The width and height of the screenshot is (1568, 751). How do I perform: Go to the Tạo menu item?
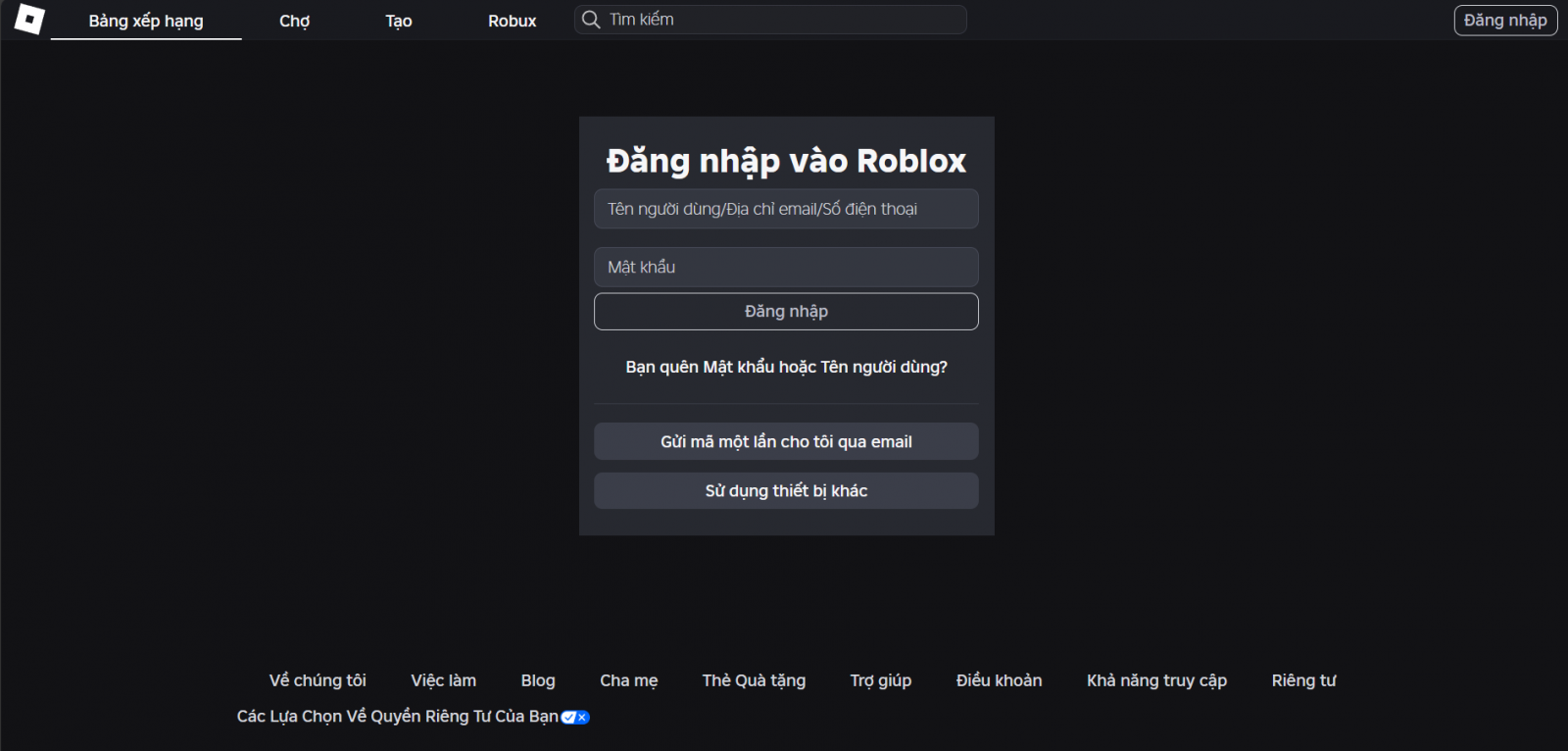[398, 21]
